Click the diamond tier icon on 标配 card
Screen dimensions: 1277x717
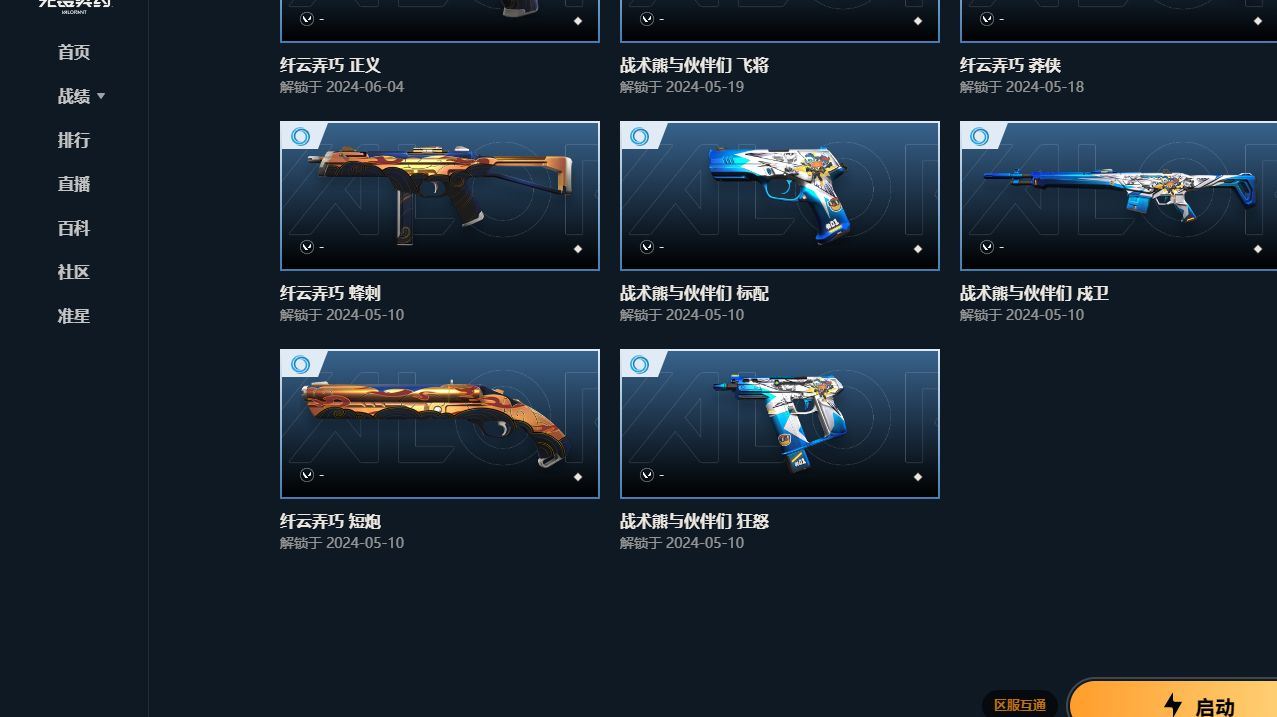pos(918,249)
